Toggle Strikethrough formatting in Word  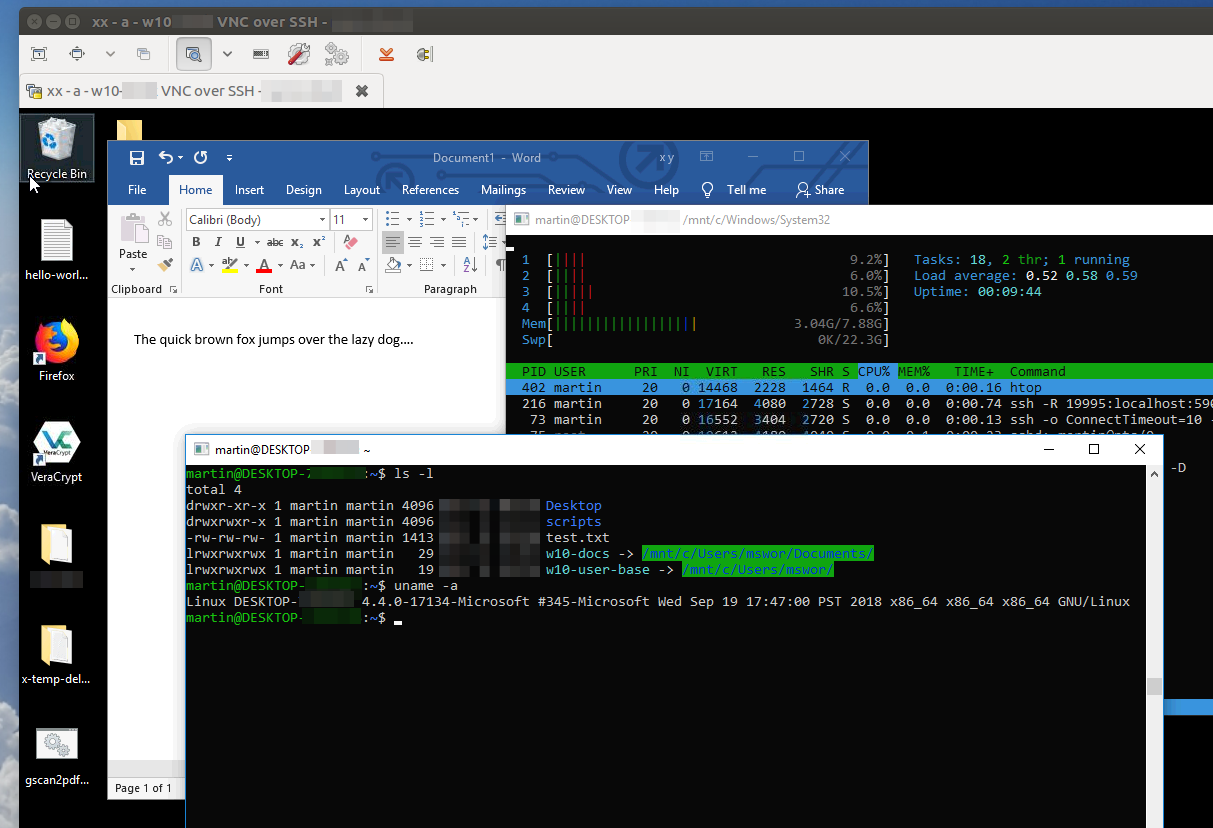274,242
